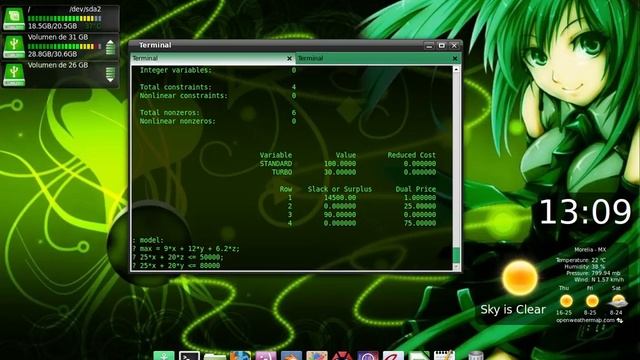Eject the Volumen de 31 GB drive
Screen dimensions: 640x360
point(110,47)
